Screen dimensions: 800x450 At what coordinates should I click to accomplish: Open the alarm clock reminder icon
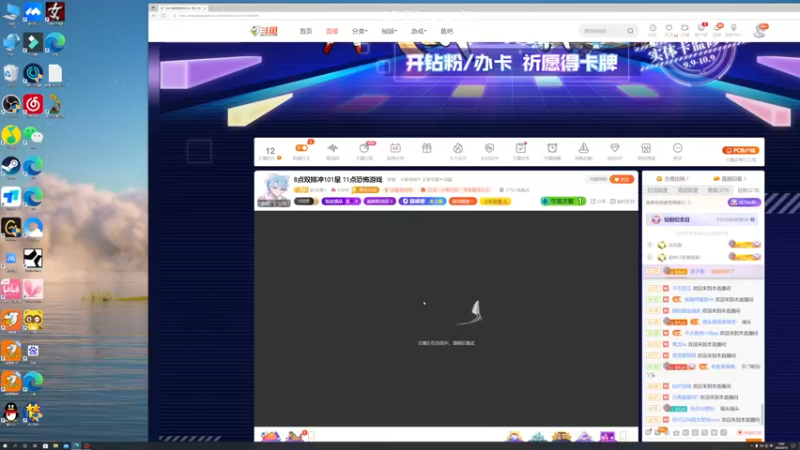pyautogui.click(x=552, y=148)
